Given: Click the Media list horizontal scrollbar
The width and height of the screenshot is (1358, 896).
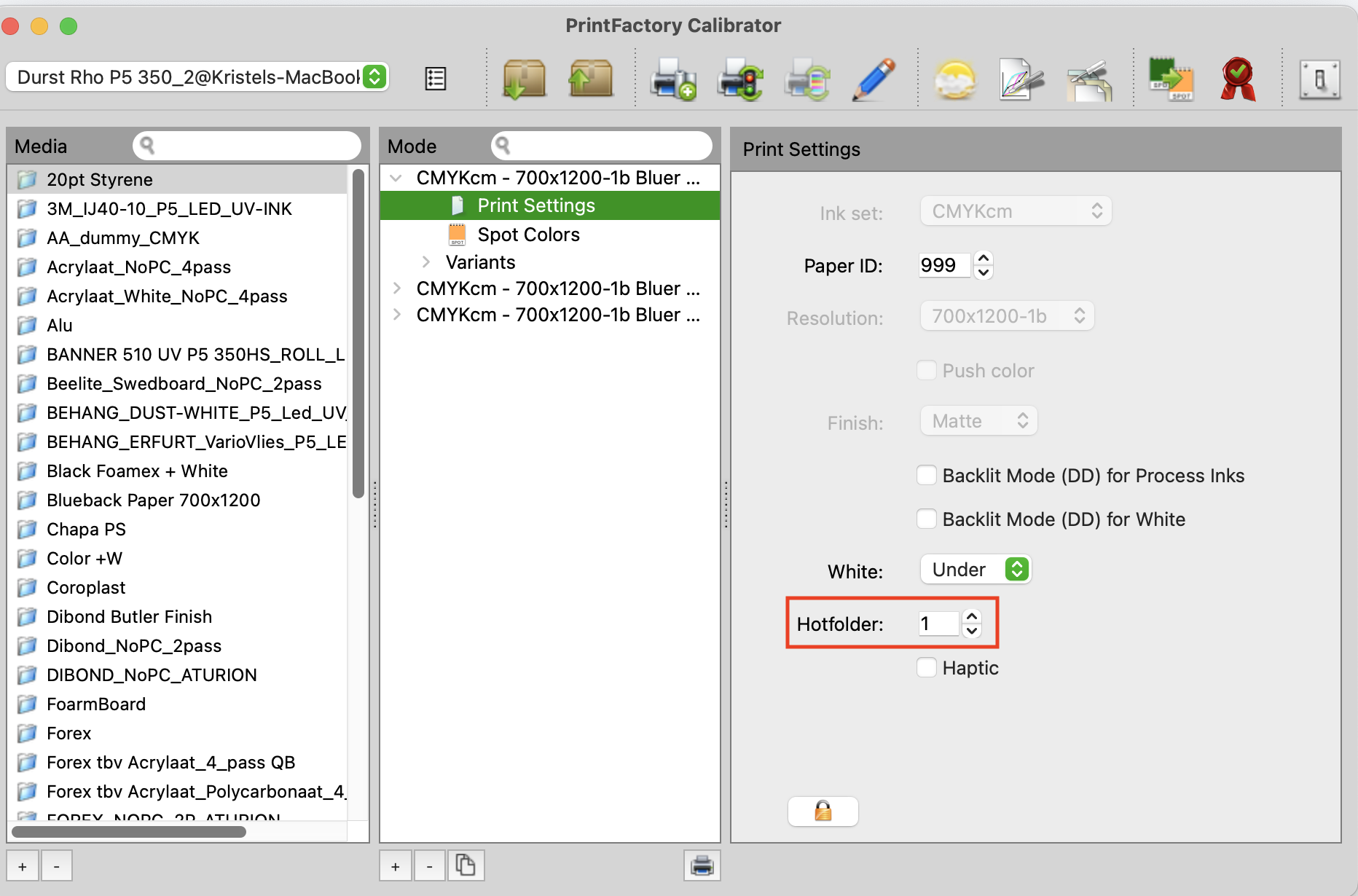Looking at the screenshot, I should coord(129,831).
